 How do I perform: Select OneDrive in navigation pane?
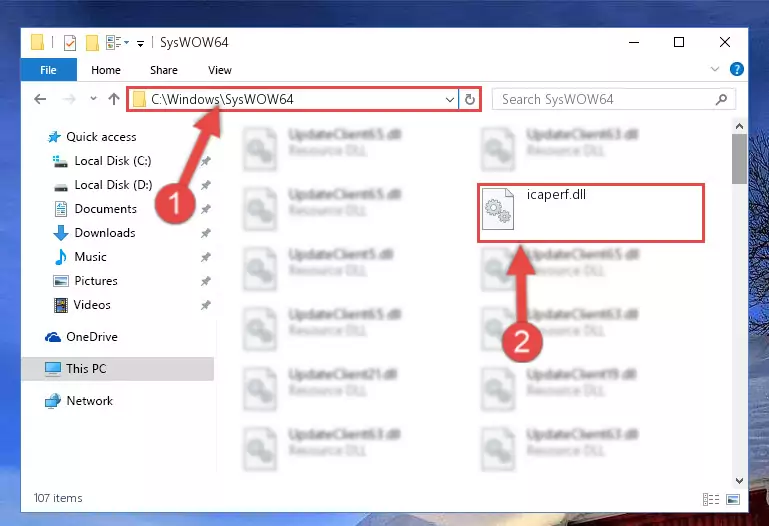pos(92,337)
